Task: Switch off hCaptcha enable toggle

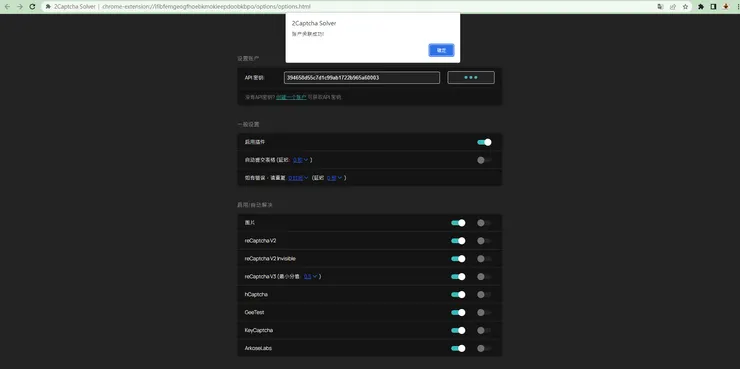Action: (458, 294)
